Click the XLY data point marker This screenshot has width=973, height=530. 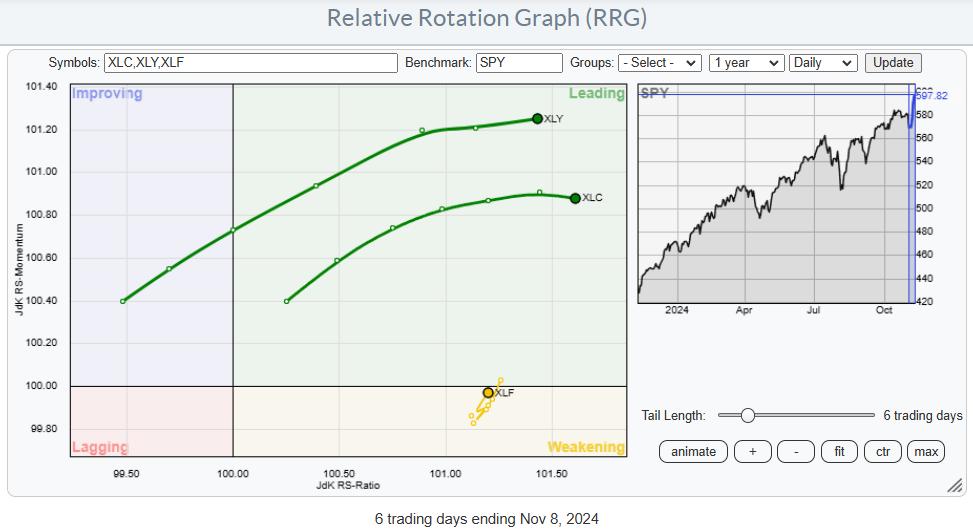(x=537, y=118)
